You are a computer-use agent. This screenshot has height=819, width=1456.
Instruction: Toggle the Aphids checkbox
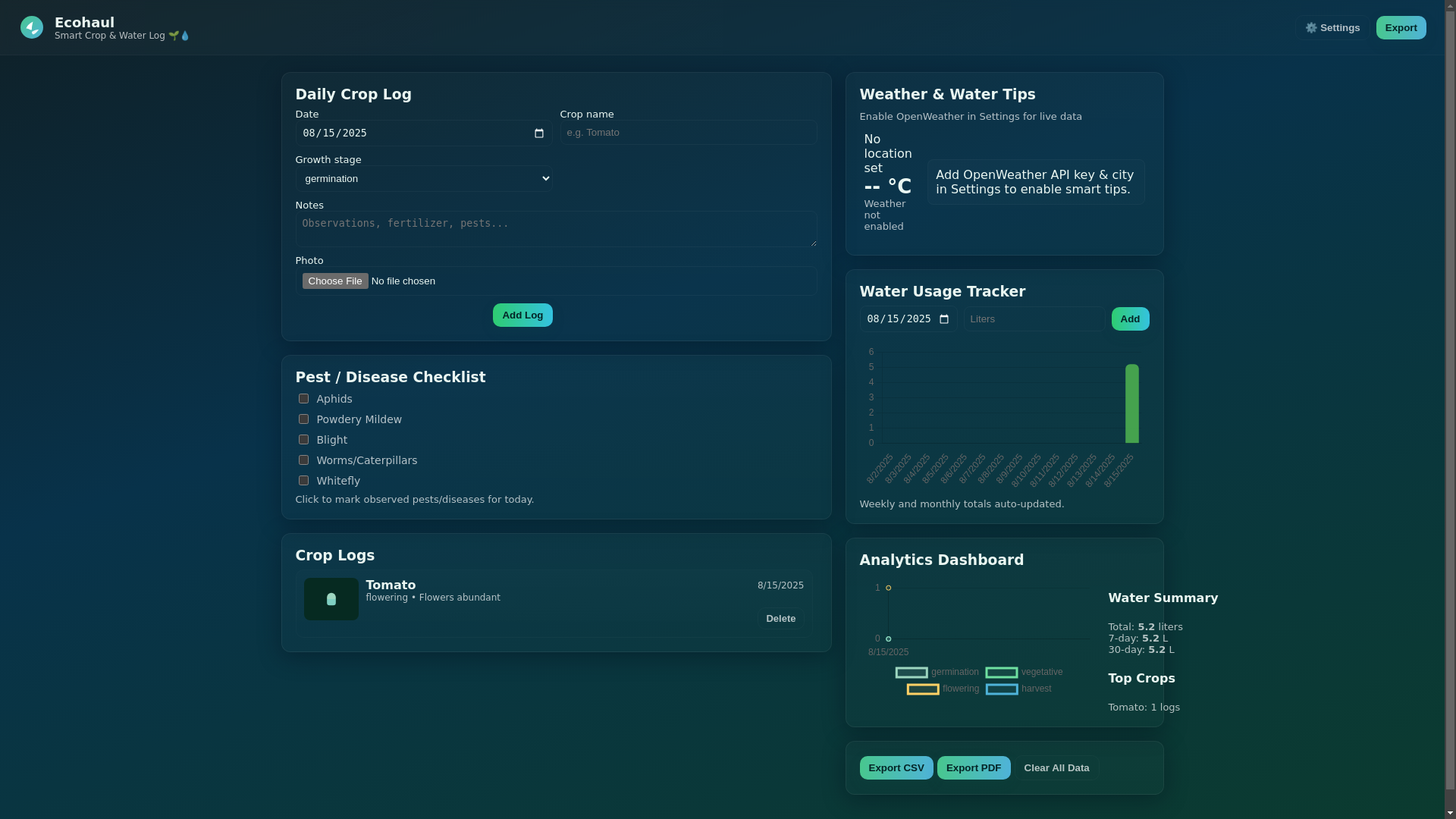(303, 399)
